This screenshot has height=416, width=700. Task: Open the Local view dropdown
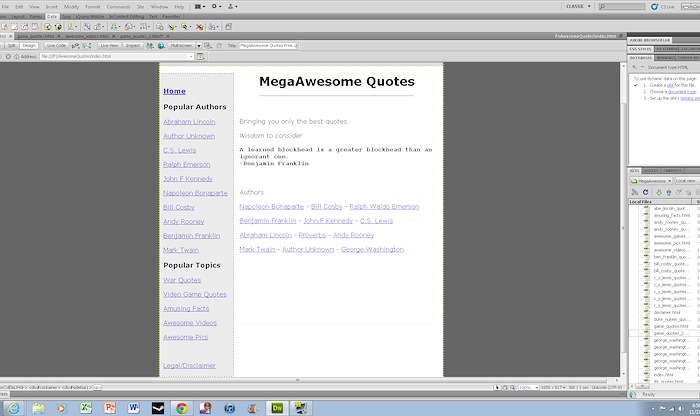pos(687,181)
